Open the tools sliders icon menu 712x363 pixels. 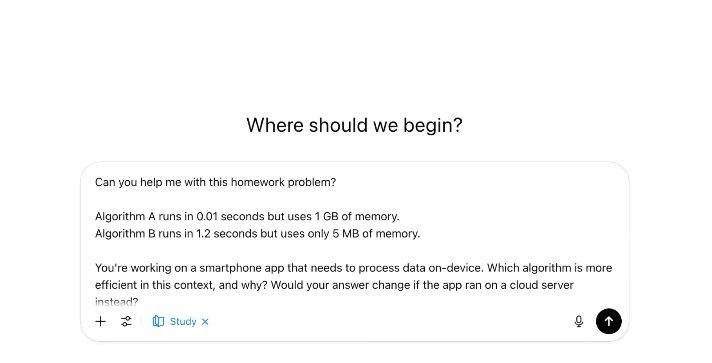coord(126,321)
